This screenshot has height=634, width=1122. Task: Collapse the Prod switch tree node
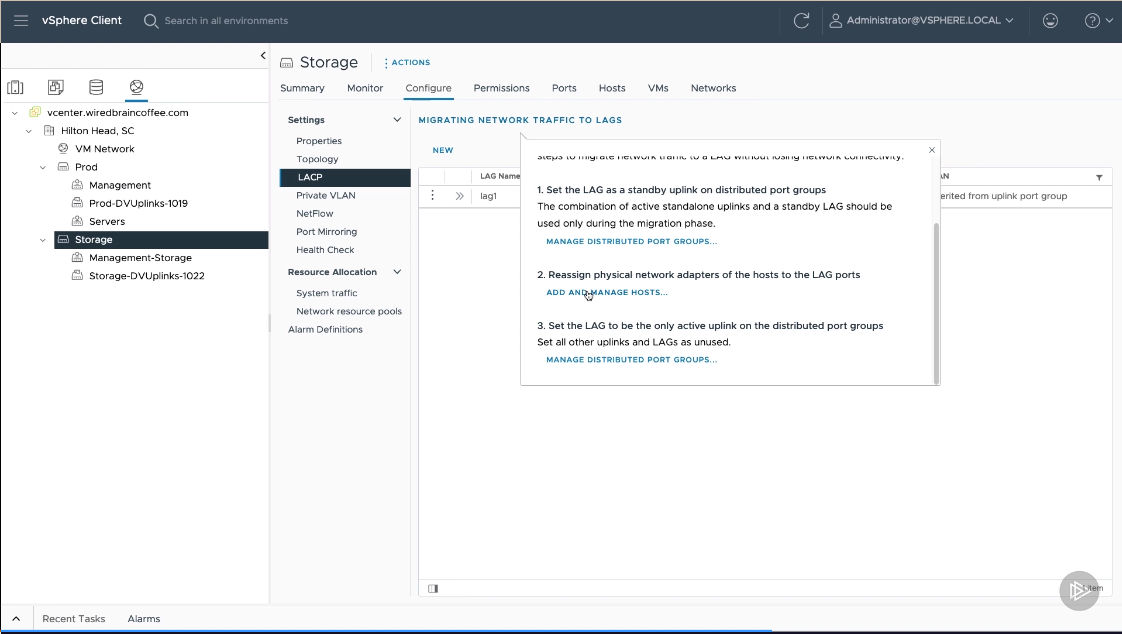coord(43,167)
